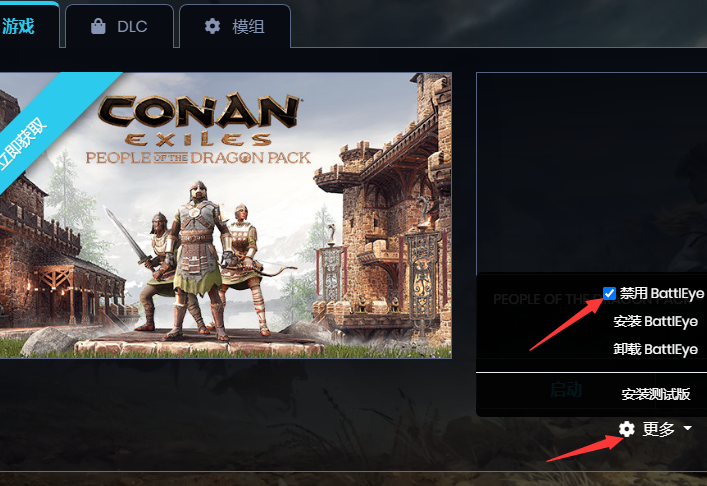Open the 模组 tab label
The height and width of the screenshot is (486, 707).
[248, 27]
